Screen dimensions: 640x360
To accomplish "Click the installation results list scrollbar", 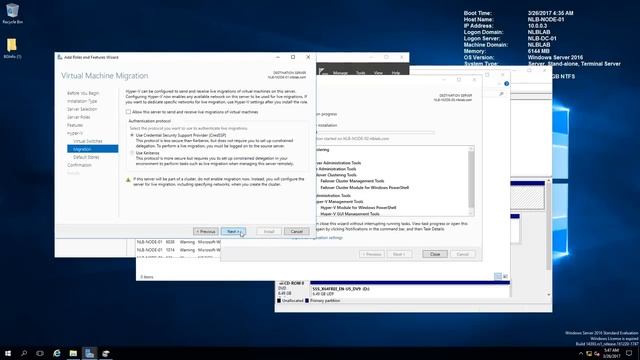I will [471, 180].
